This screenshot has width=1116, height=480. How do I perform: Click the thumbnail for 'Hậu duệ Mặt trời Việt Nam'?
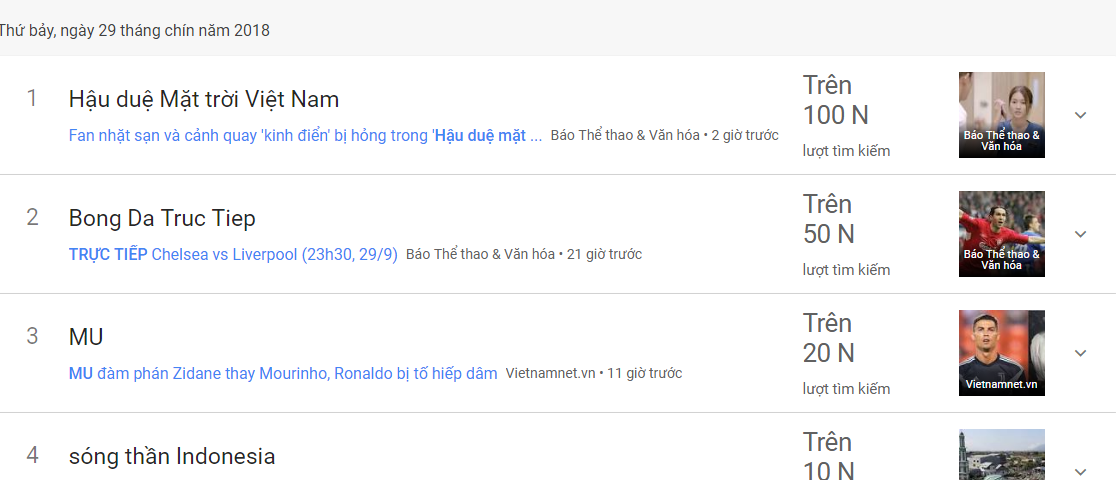[x=1001, y=114]
